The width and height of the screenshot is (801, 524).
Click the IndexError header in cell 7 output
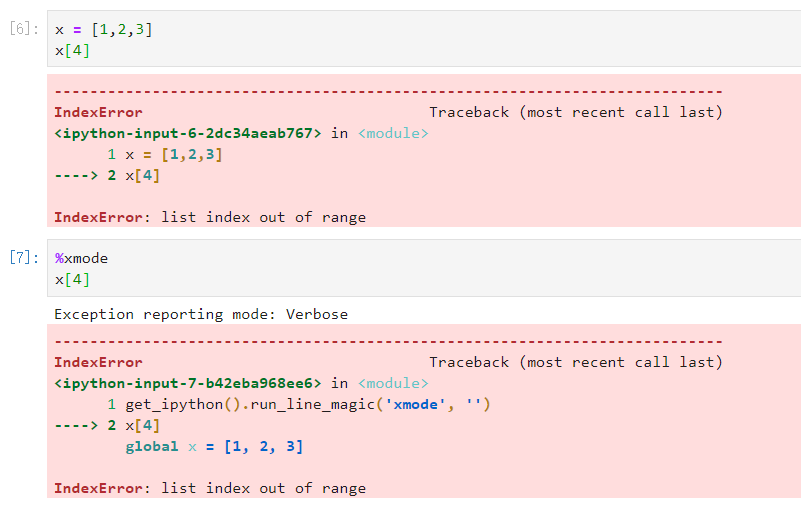tap(99, 363)
